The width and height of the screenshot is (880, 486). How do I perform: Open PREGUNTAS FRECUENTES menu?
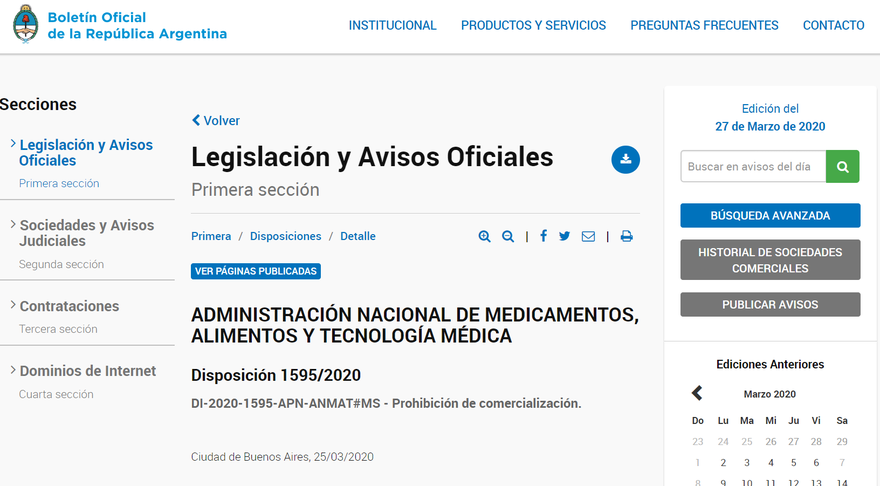[704, 25]
